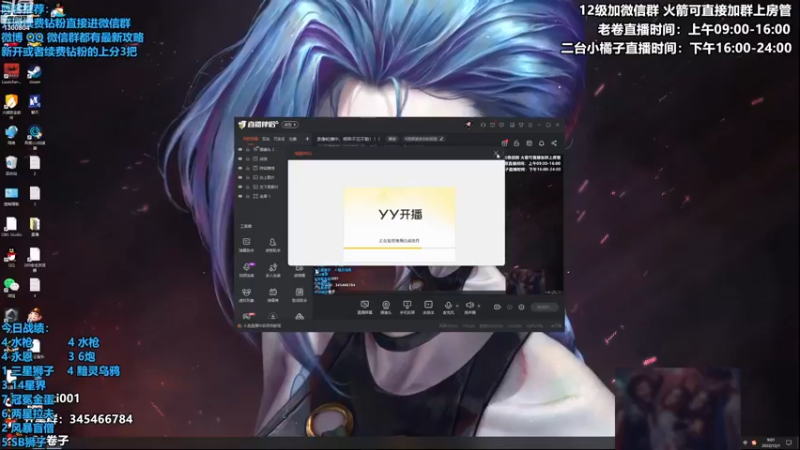This screenshot has height=450, width=800.
Task: Add a screen capture source from bottom toolbar
Action: pos(364,307)
